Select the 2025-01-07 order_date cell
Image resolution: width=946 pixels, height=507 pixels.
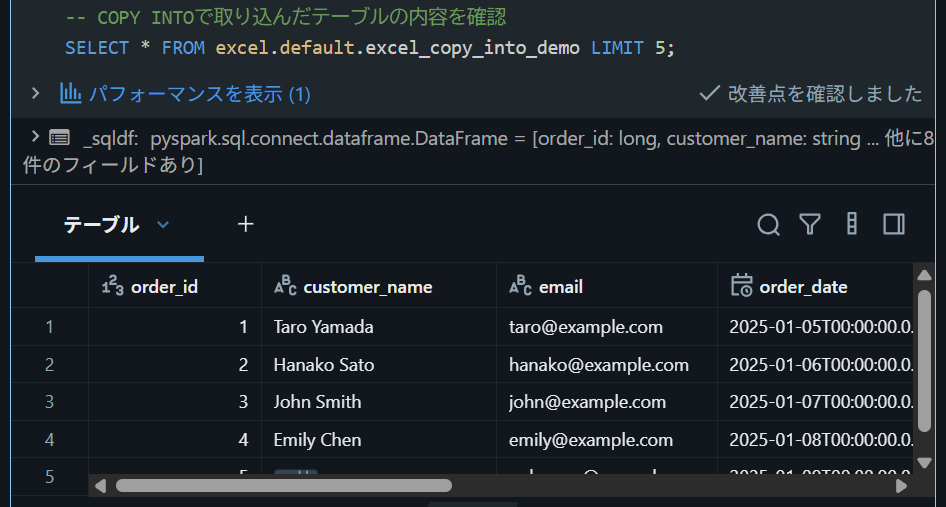pos(816,402)
